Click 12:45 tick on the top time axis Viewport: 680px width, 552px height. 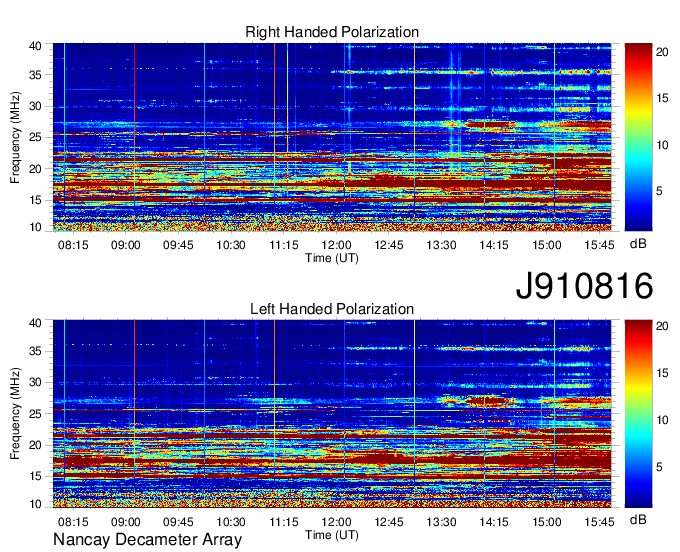point(389,245)
